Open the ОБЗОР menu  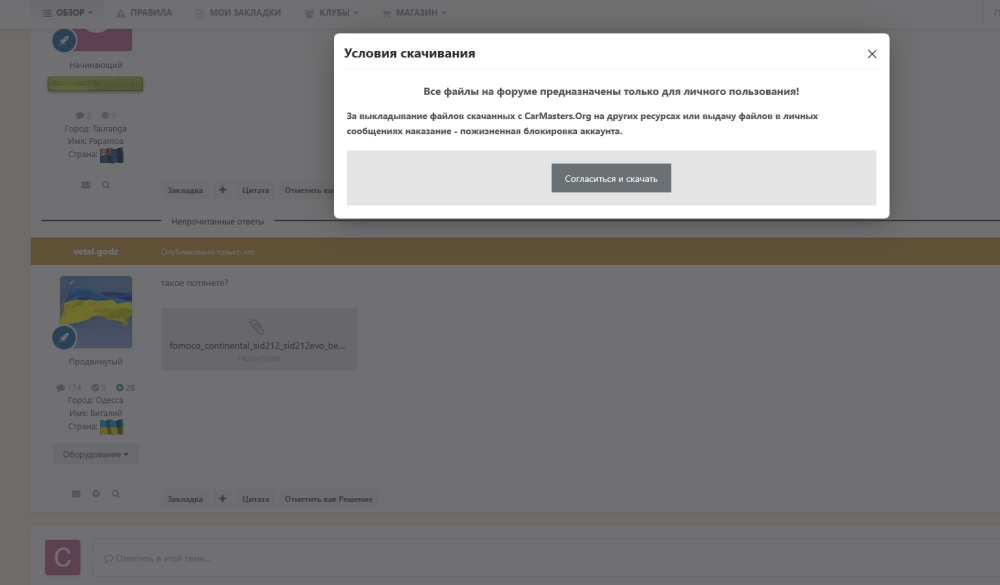pyautogui.click(x=68, y=13)
